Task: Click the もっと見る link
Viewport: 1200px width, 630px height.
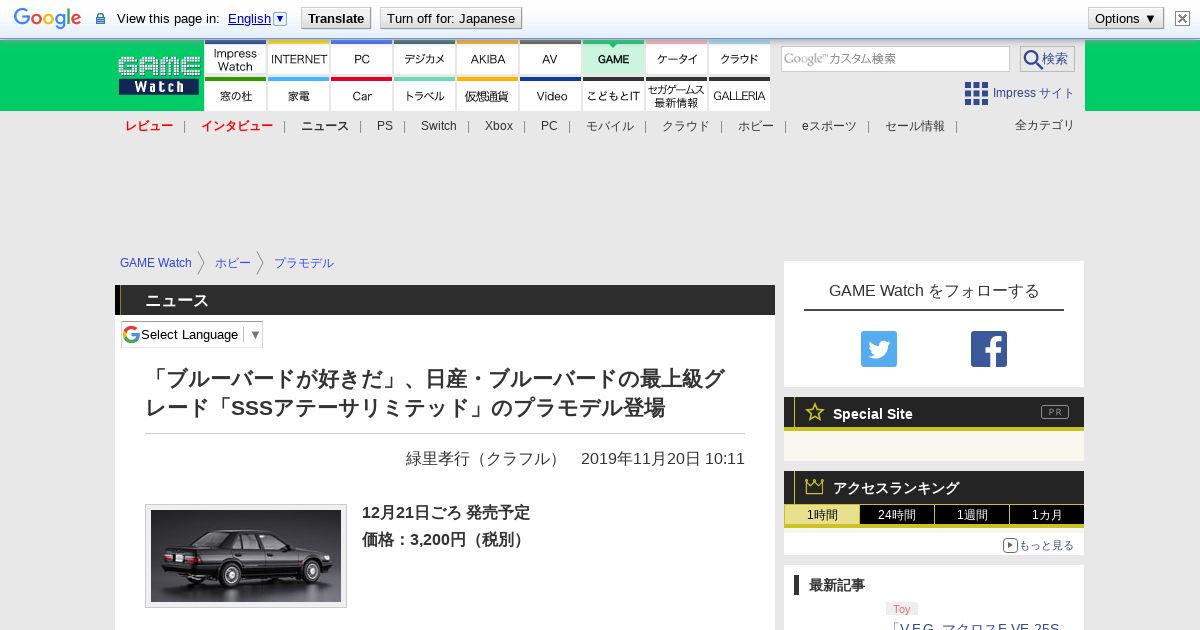Action: click(1039, 545)
